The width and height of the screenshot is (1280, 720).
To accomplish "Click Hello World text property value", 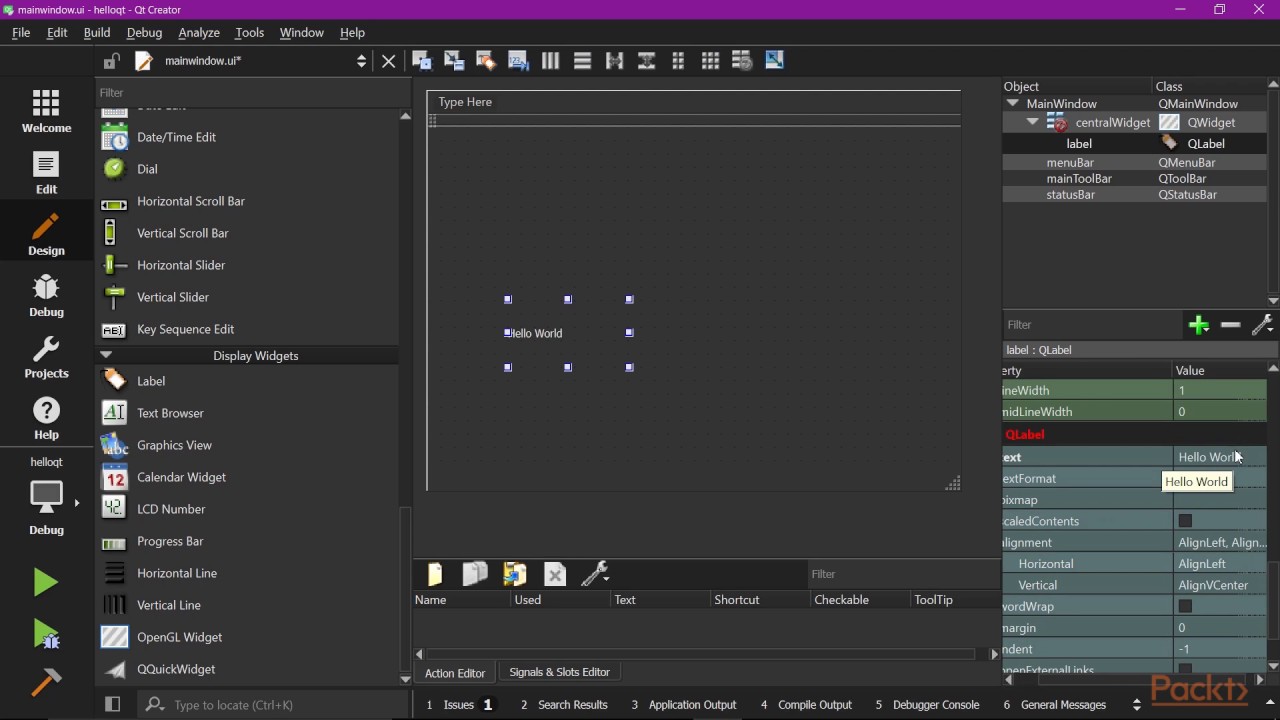I will (x=1220, y=457).
